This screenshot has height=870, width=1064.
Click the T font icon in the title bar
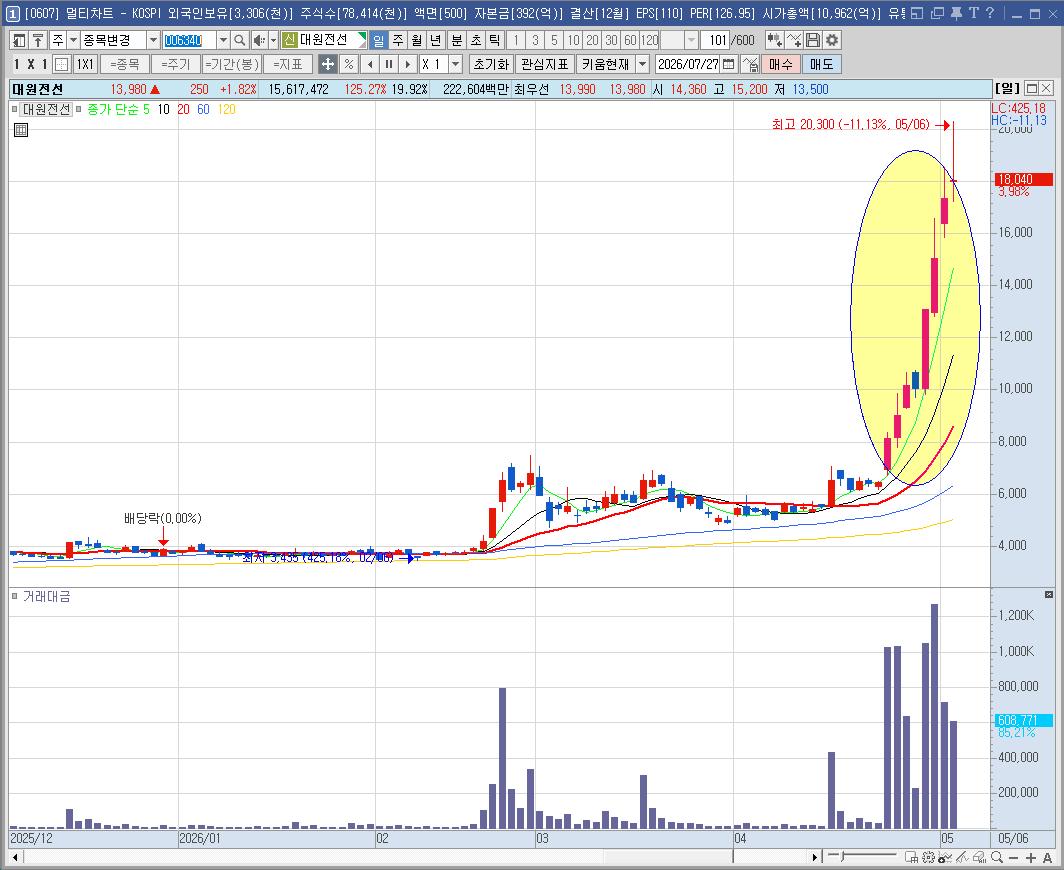point(973,13)
